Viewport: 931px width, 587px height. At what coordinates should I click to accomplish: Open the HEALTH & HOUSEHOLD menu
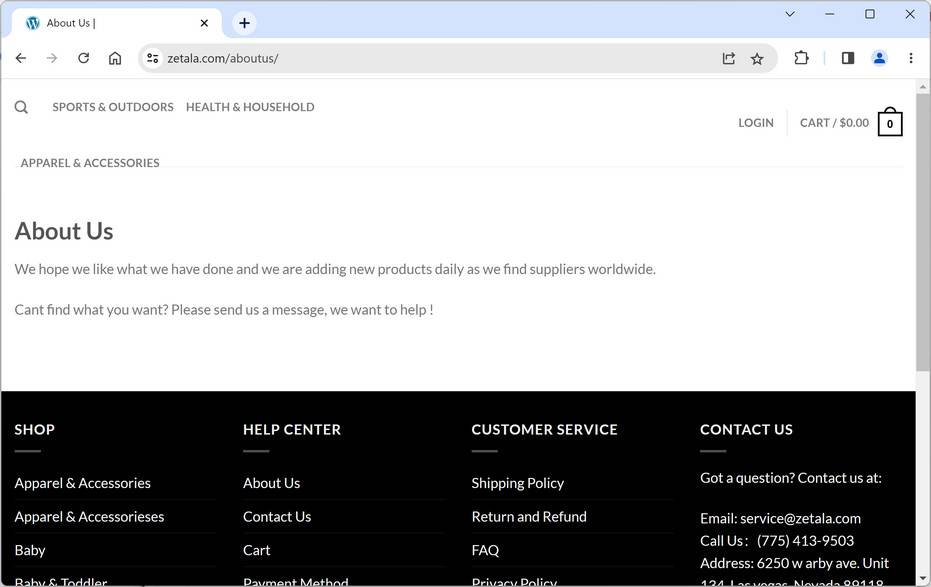249,106
